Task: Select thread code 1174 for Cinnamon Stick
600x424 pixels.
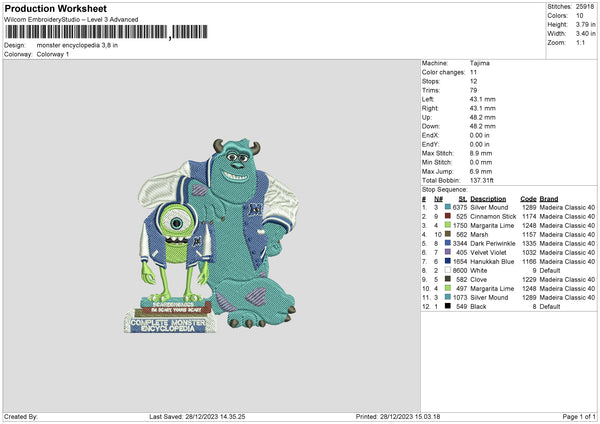Action: point(529,217)
